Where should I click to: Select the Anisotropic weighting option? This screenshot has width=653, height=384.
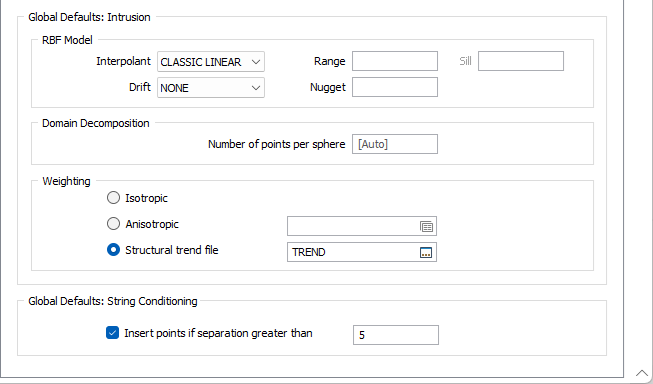tap(113, 224)
